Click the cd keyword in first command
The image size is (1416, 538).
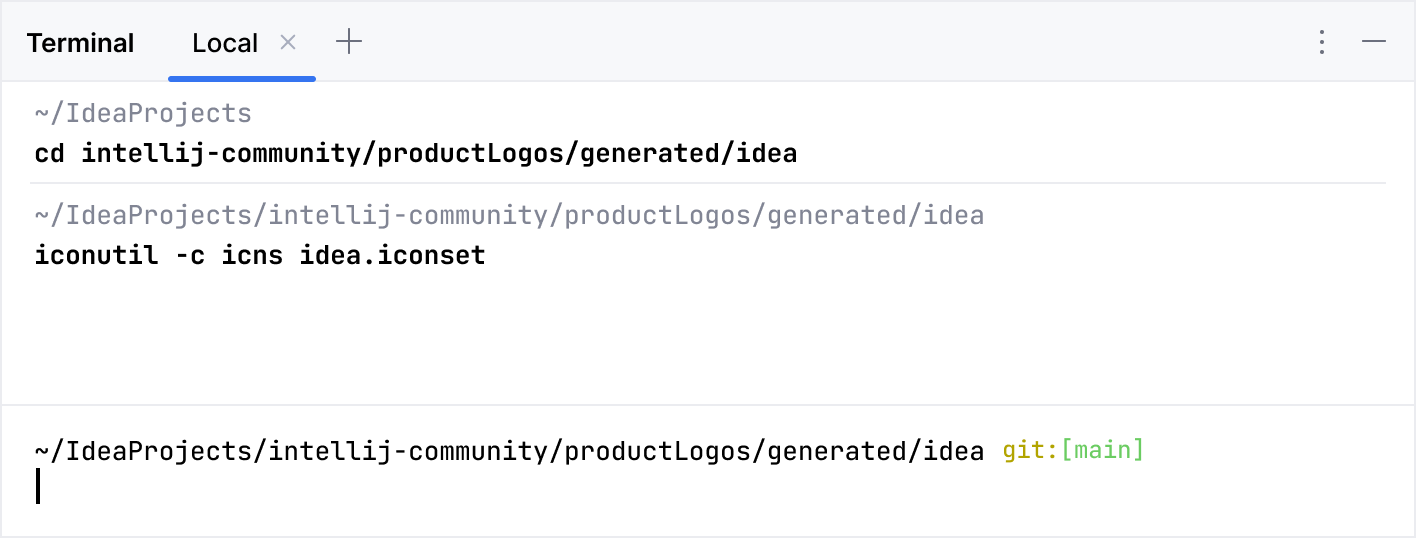pos(49,155)
